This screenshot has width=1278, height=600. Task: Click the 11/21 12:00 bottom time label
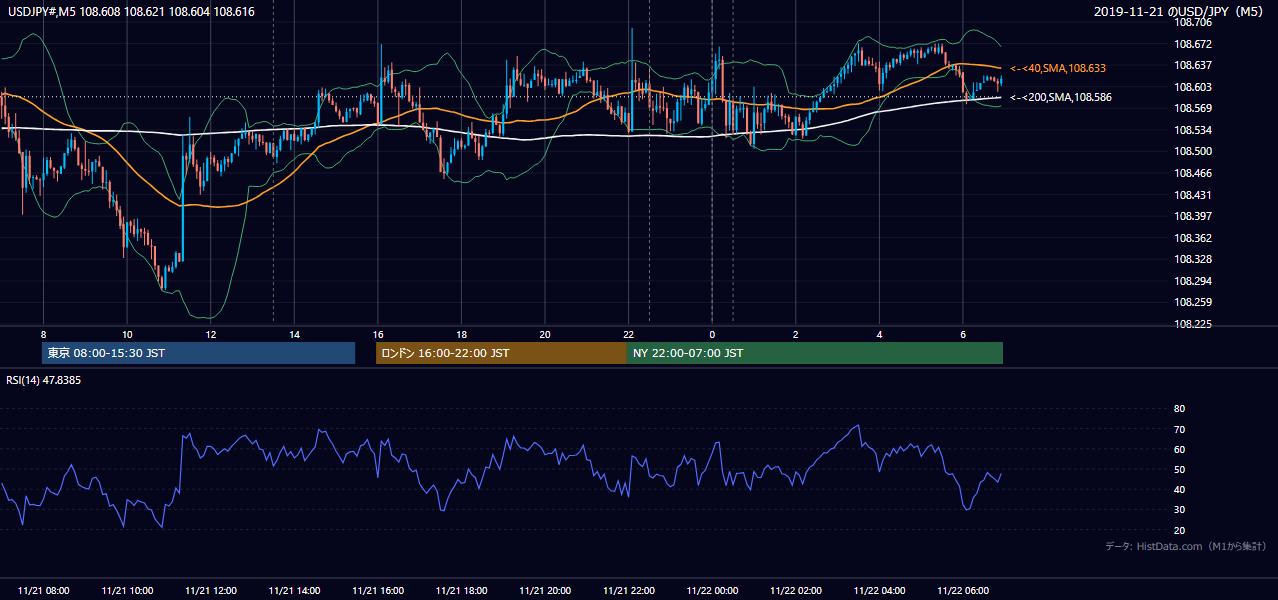pyautogui.click(x=211, y=591)
